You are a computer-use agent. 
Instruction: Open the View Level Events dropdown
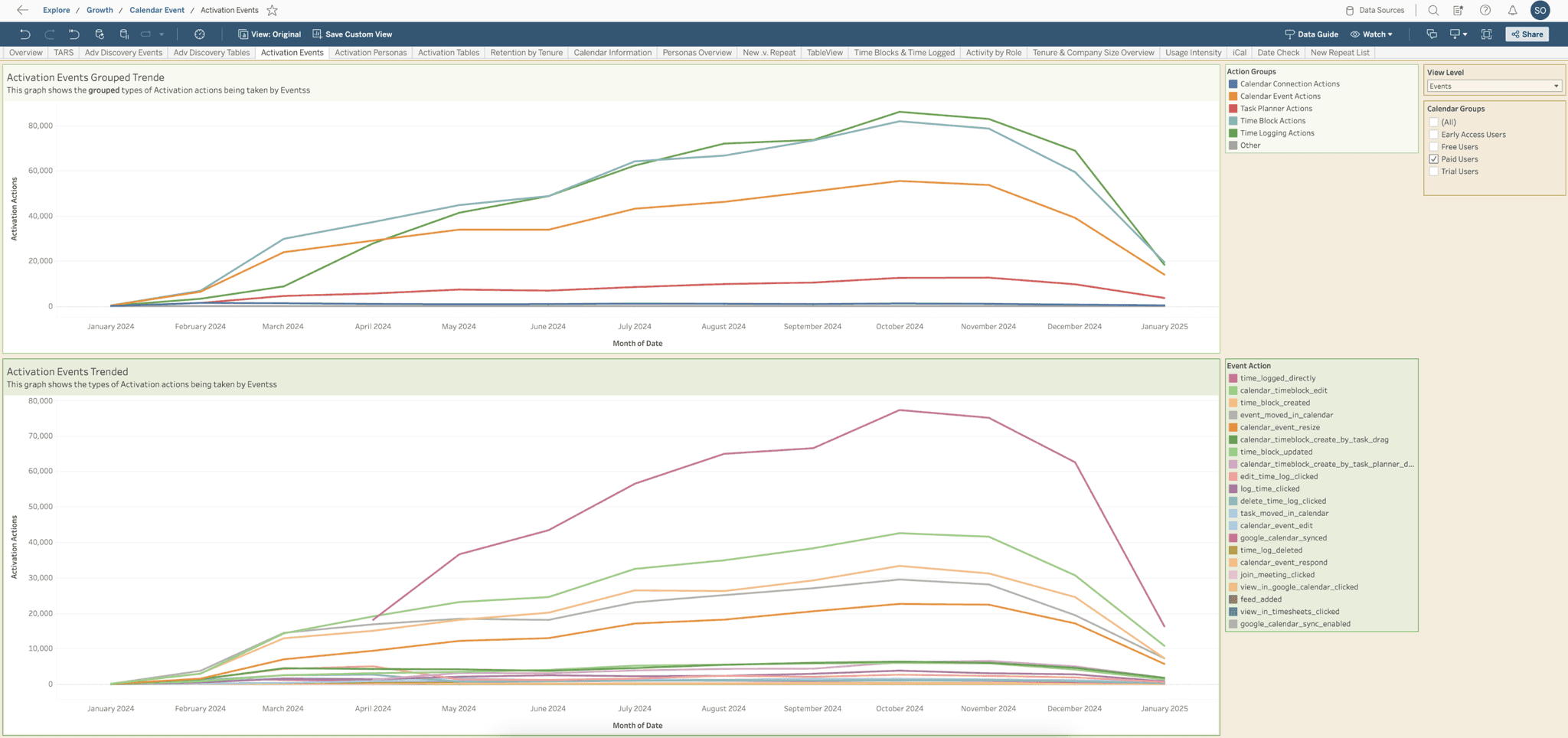point(1494,86)
